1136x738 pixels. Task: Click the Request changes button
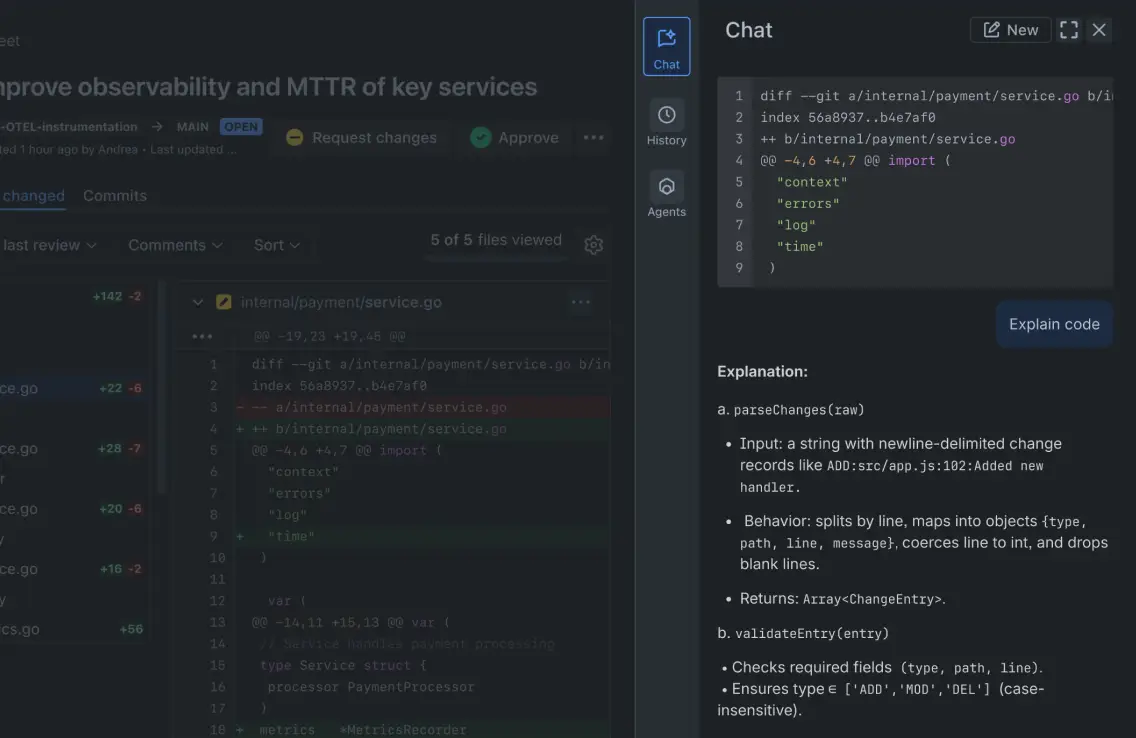coord(361,138)
